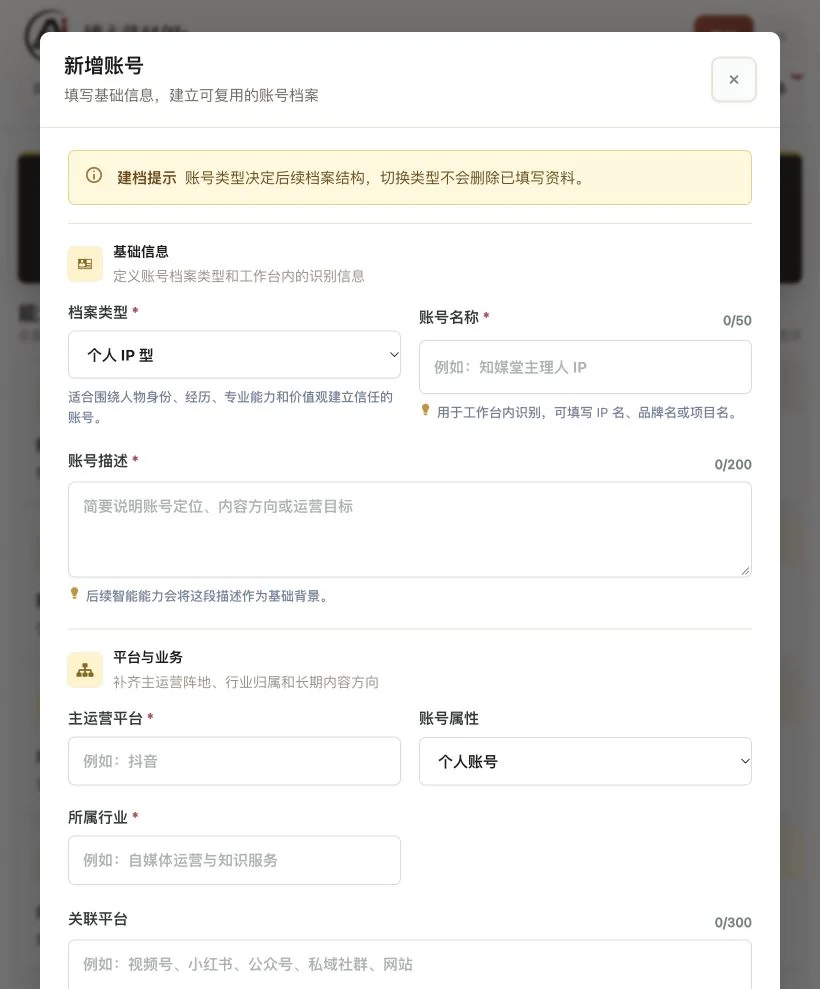Click the info icon beside 建档提示
820x989 pixels.
click(x=93, y=175)
